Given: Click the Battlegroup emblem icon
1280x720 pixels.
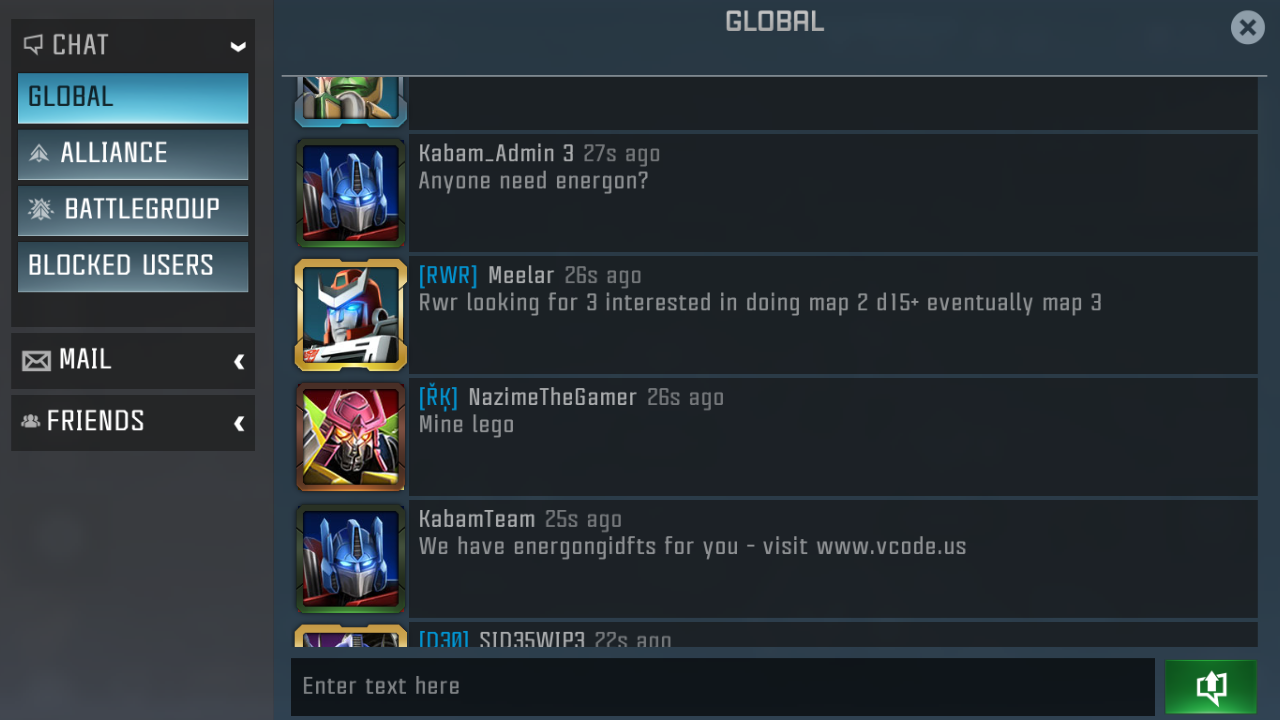Looking at the screenshot, I should coord(41,209).
